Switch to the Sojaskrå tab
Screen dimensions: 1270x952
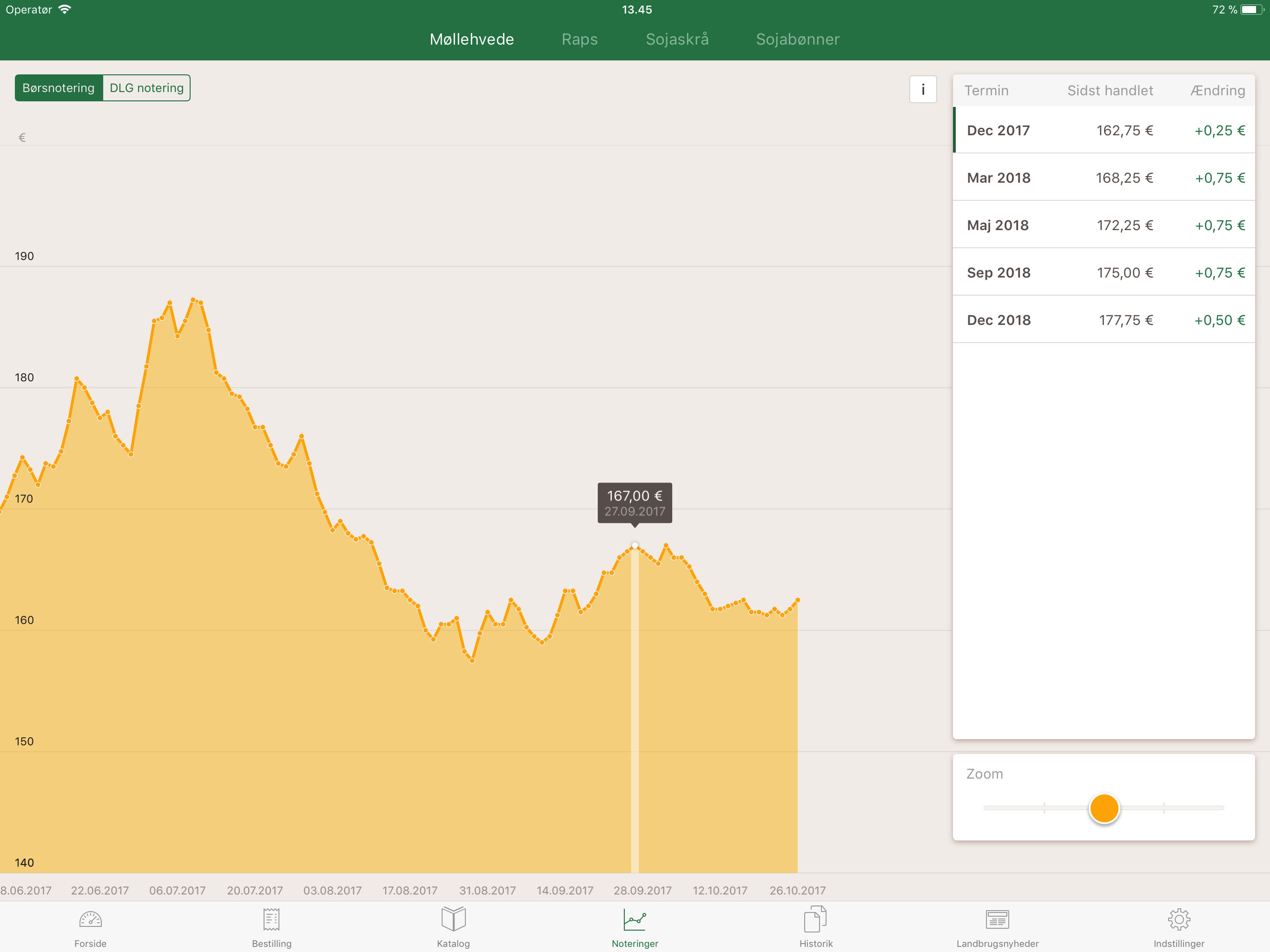click(x=677, y=39)
